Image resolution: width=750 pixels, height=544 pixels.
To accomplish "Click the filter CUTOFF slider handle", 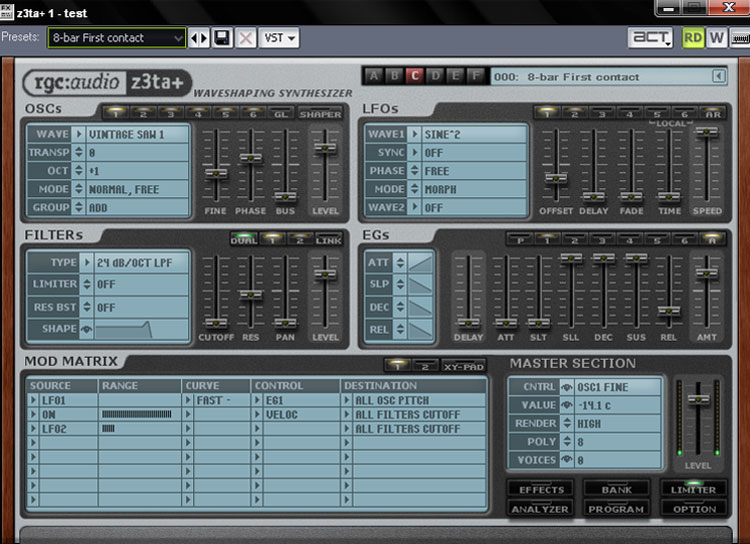I will pyautogui.click(x=215, y=322).
